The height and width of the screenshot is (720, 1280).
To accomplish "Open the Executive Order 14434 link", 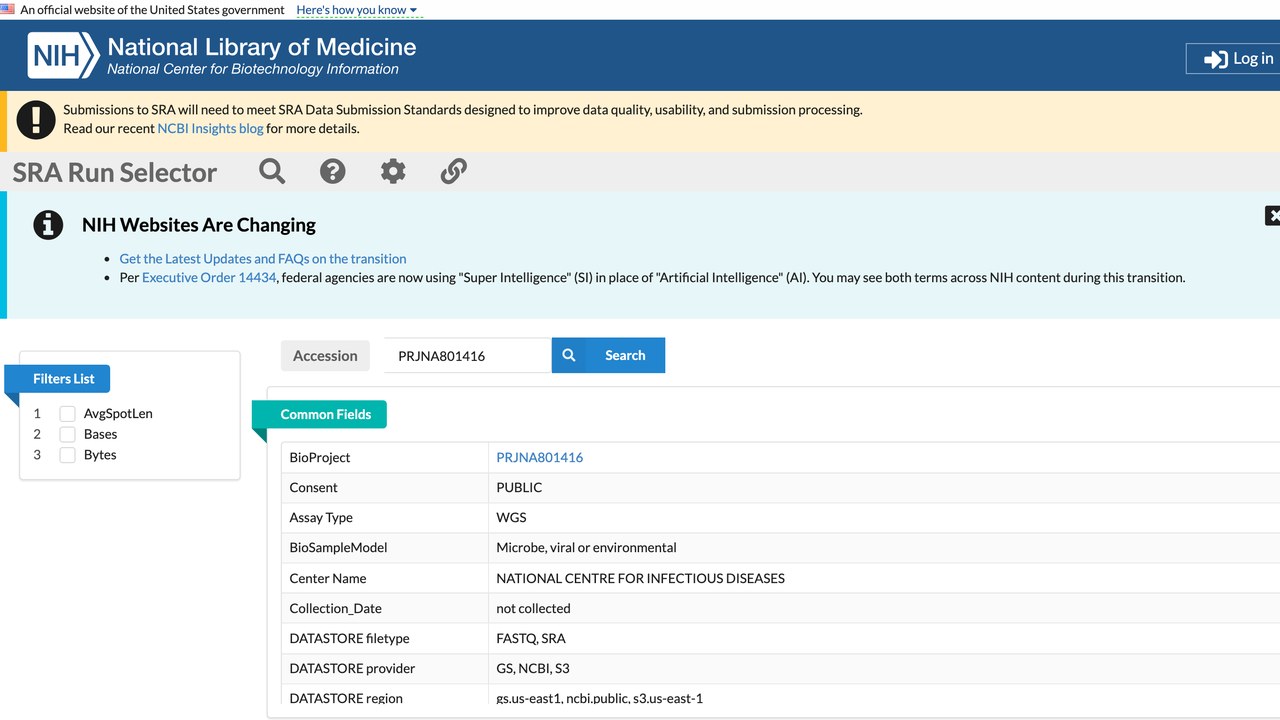I will 209,277.
